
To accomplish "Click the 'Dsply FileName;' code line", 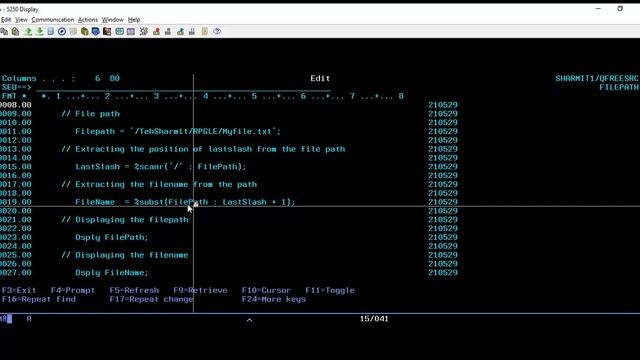I will 112,273.
